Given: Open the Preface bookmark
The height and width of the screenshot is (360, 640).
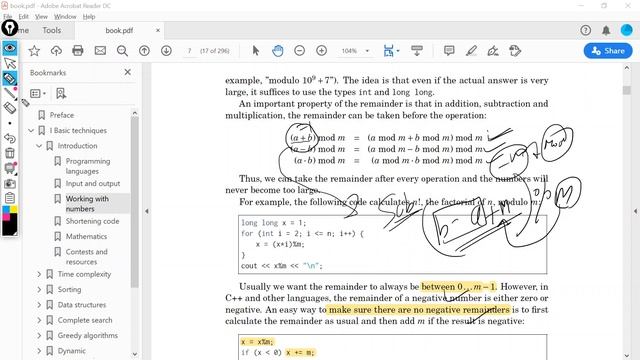Looking at the screenshot, I should (x=62, y=115).
